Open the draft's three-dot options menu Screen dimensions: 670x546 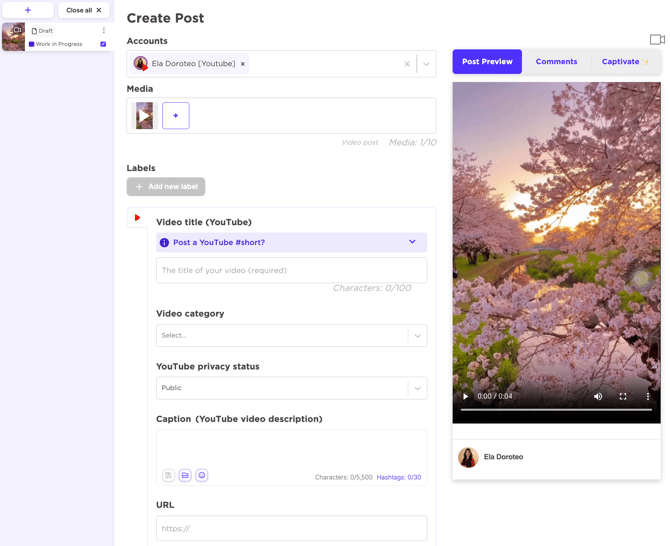(x=104, y=31)
